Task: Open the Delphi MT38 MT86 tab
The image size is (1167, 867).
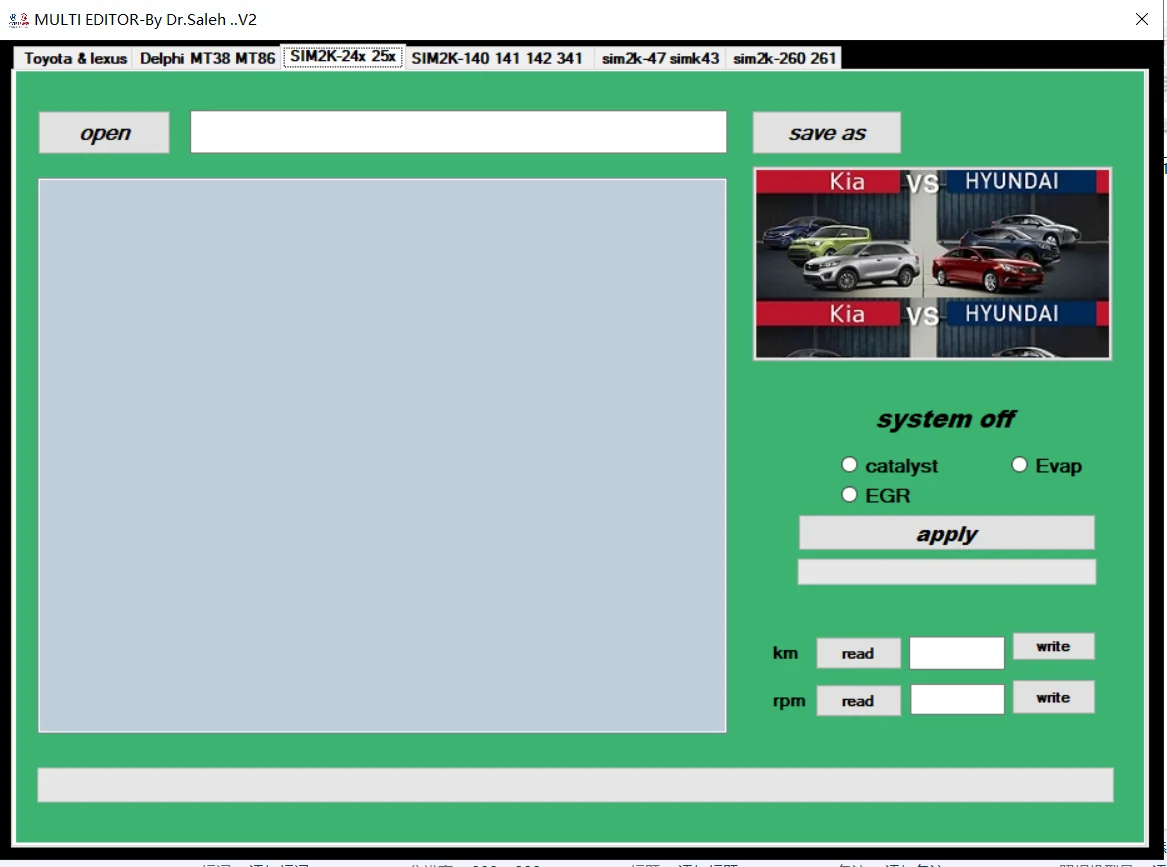Action: click(x=207, y=58)
